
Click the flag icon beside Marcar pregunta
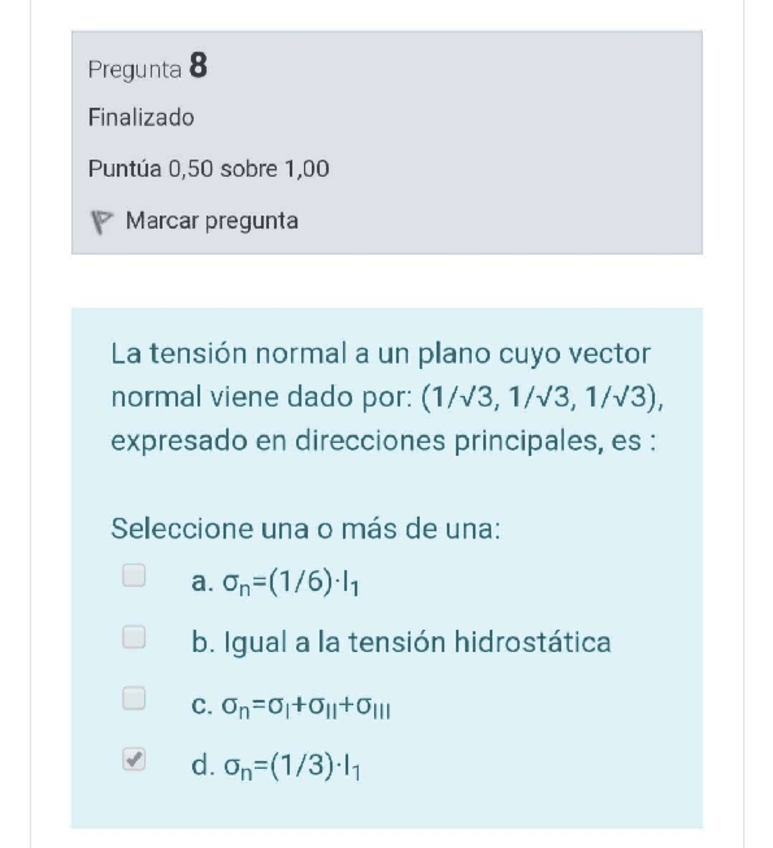click(x=100, y=222)
